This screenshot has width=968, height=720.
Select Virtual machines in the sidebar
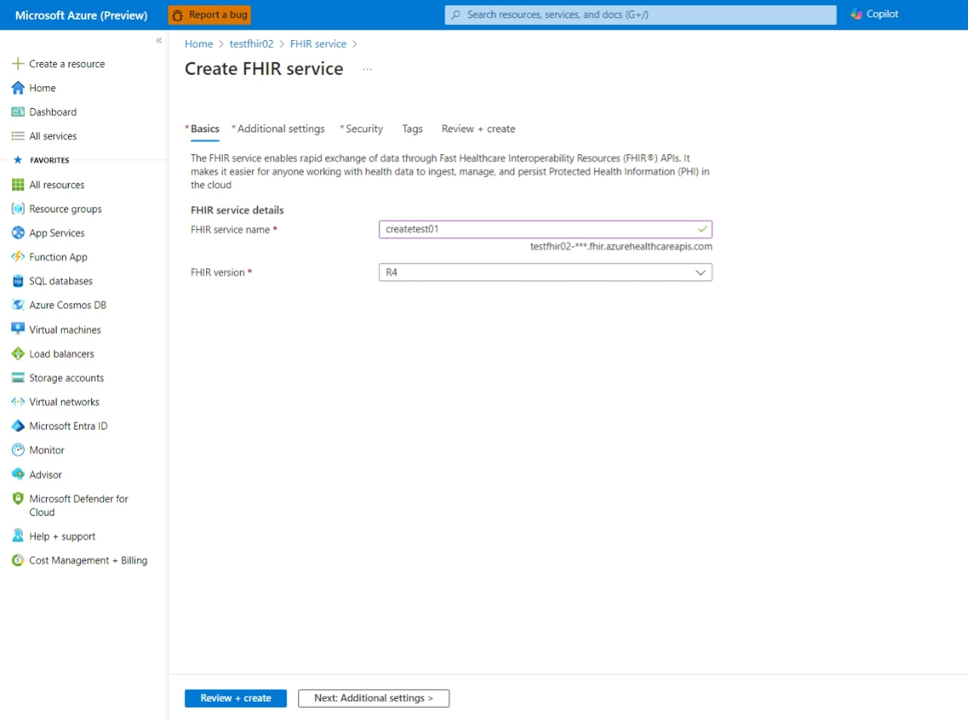click(x=65, y=329)
